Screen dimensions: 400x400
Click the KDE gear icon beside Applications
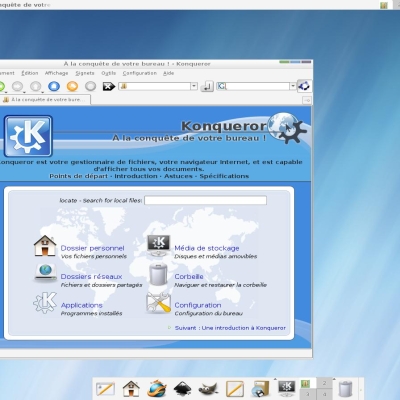pos(45,302)
